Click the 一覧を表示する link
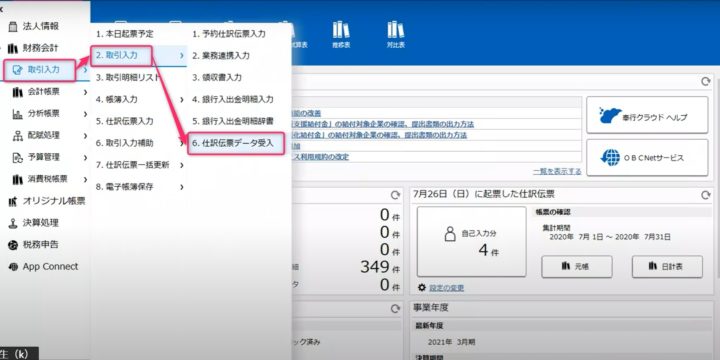Viewport: 720px width, 360px height. point(557,171)
